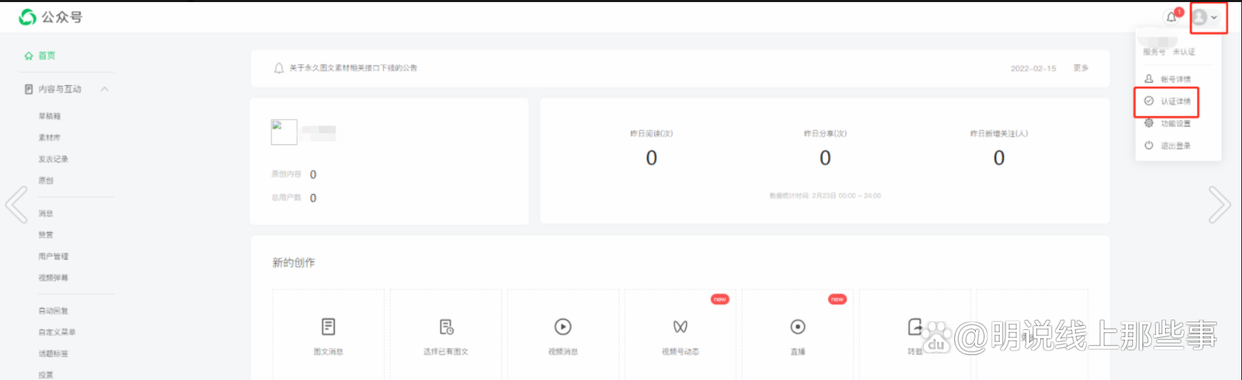Click the 直播 live broadcast icon card

pyautogui.click(x=798, y=327)
